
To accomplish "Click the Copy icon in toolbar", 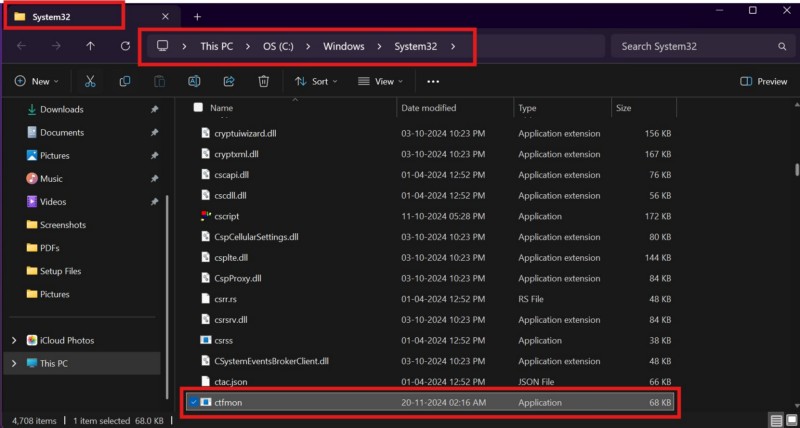I will 125,81.
